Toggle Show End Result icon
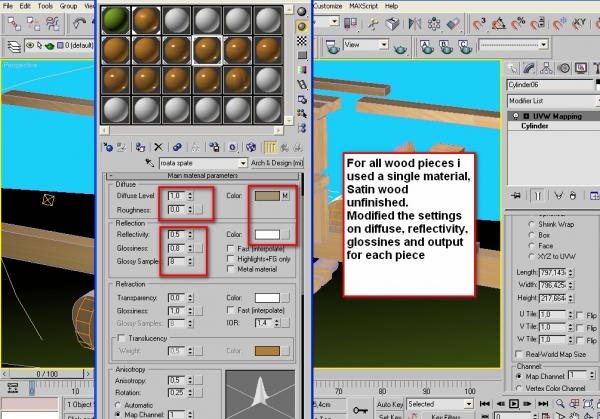 coord(270,147)
